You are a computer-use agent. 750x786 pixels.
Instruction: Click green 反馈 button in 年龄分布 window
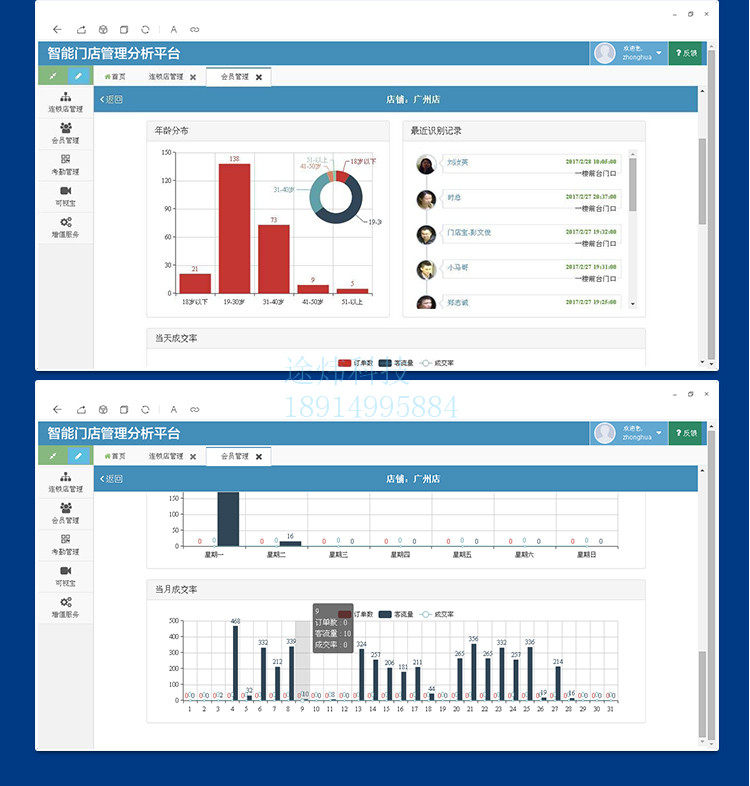click(x=687, y=53)
